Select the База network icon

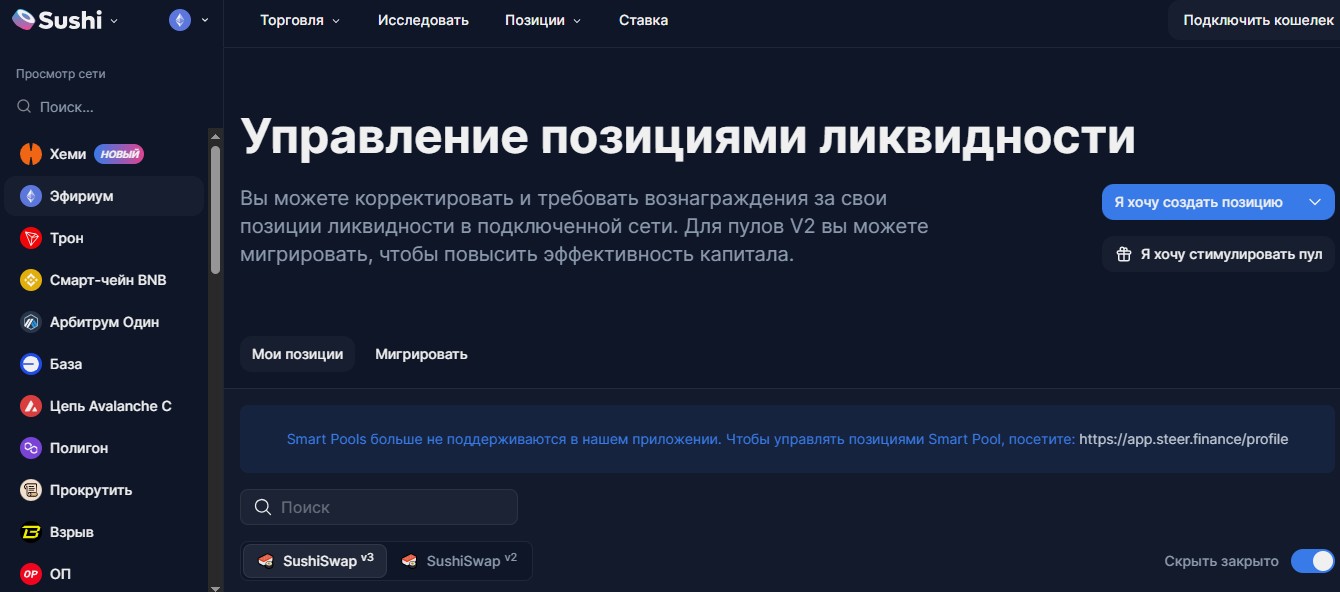pos(31,364)
